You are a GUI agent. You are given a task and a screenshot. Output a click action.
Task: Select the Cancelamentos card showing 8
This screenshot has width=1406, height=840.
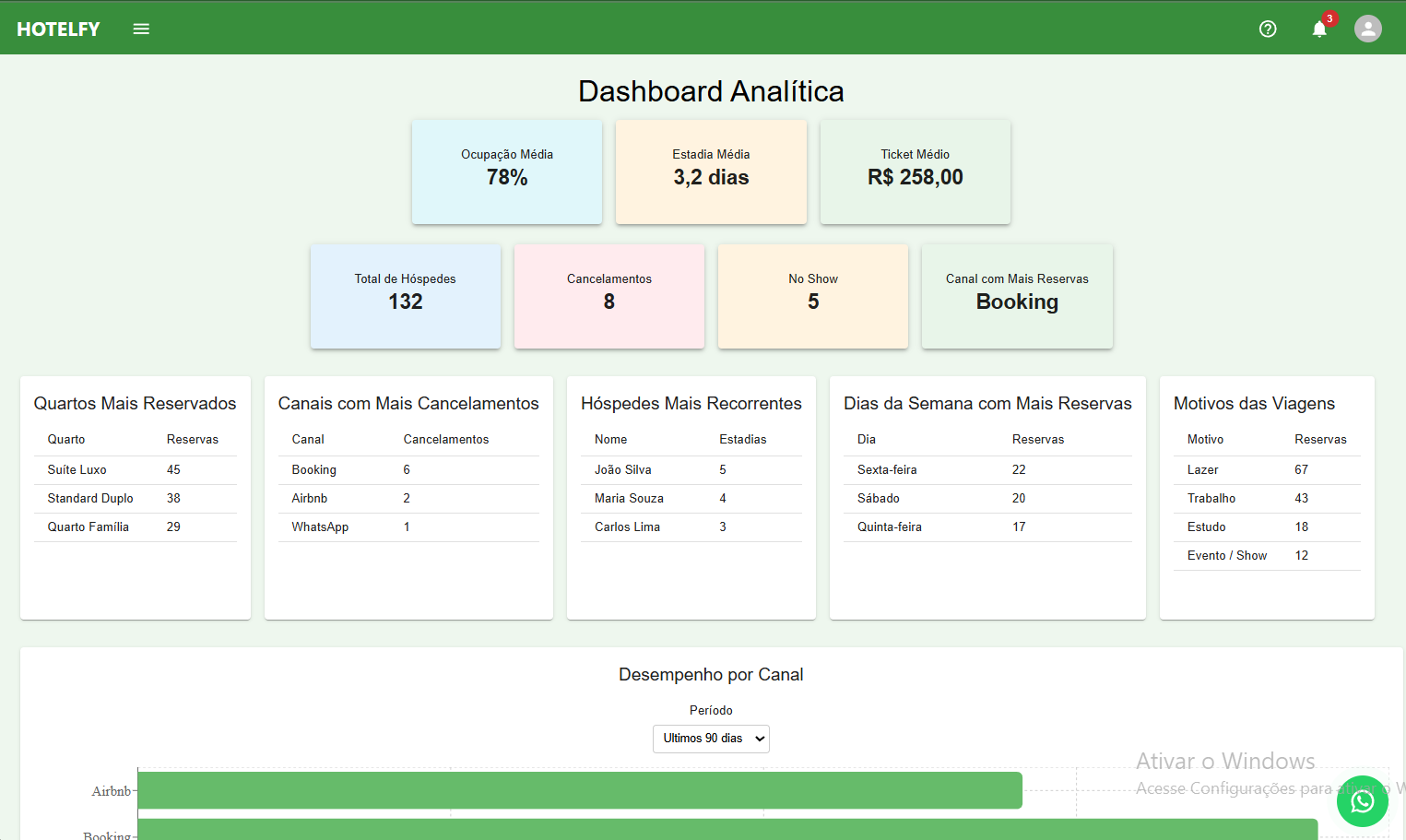pyautogui.click(x=608, y=296)
